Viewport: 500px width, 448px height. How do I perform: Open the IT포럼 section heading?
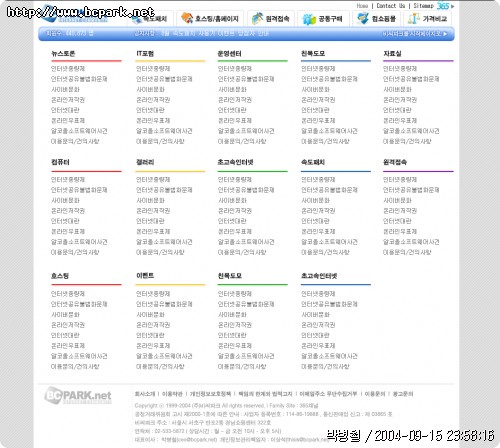tap(145, 54)
